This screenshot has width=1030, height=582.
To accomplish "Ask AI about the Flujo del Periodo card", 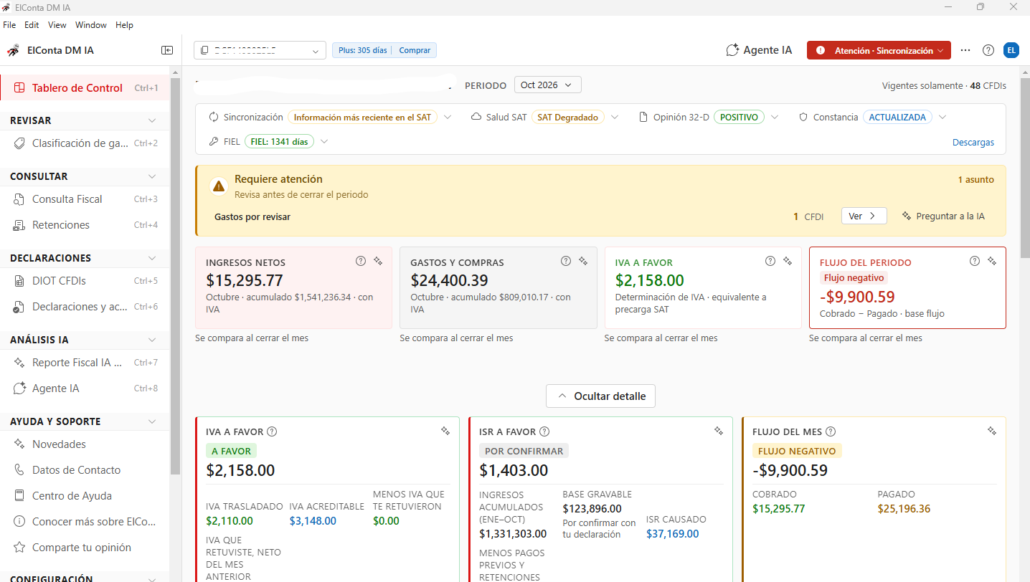I will [992, 261].
